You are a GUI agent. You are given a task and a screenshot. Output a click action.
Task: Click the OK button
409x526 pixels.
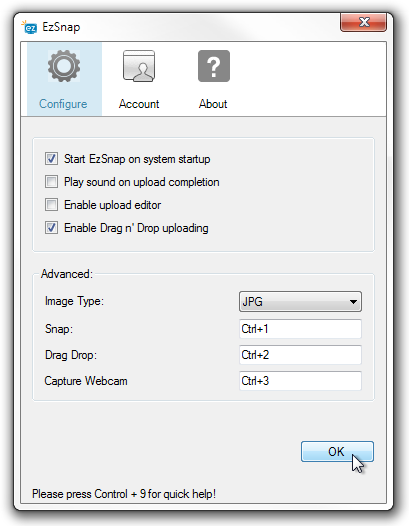coord(337,452)
